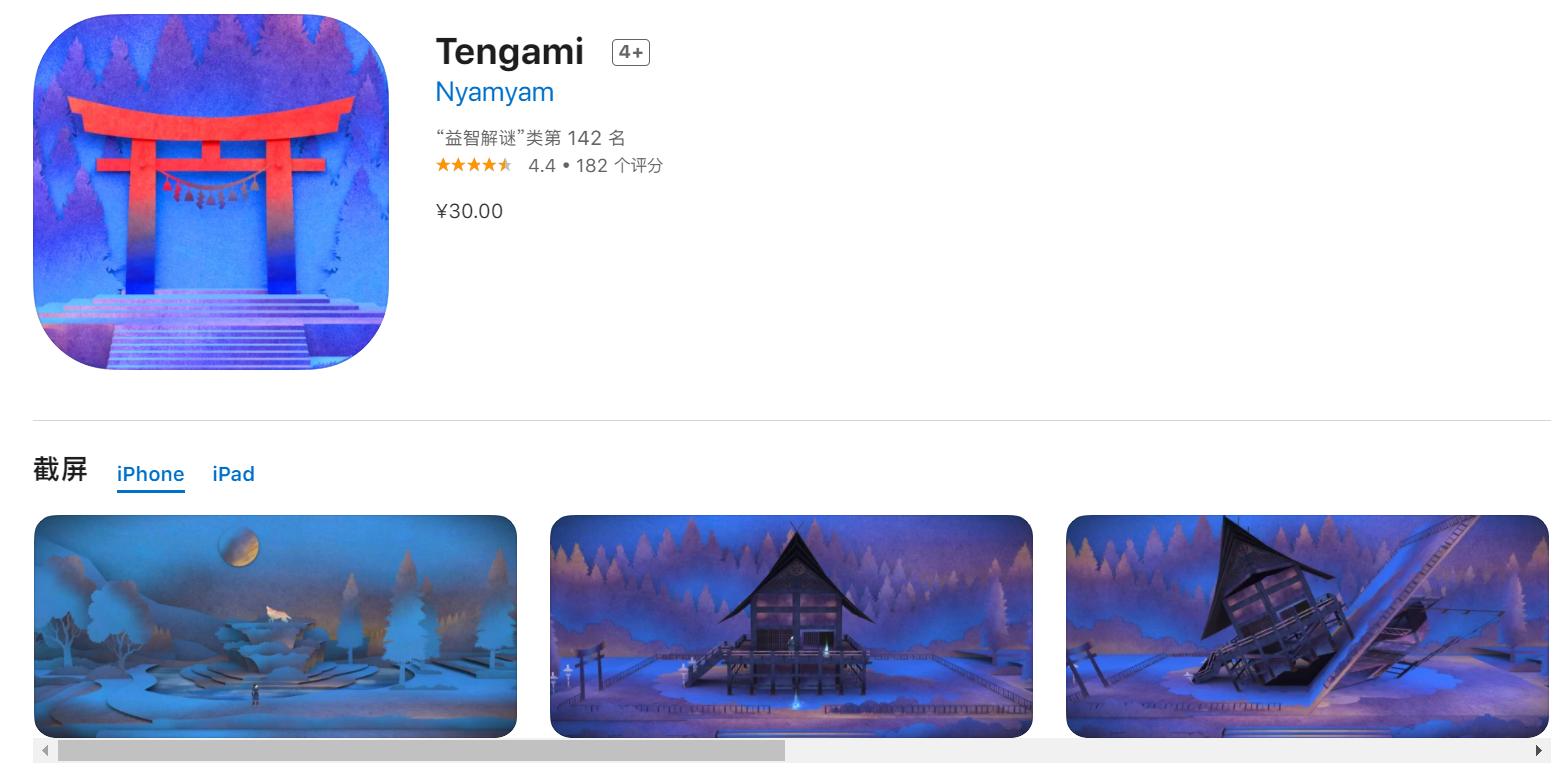Click the Tengami app title
Viewport: 1568px width, 776px height.
tap(509, 51)
